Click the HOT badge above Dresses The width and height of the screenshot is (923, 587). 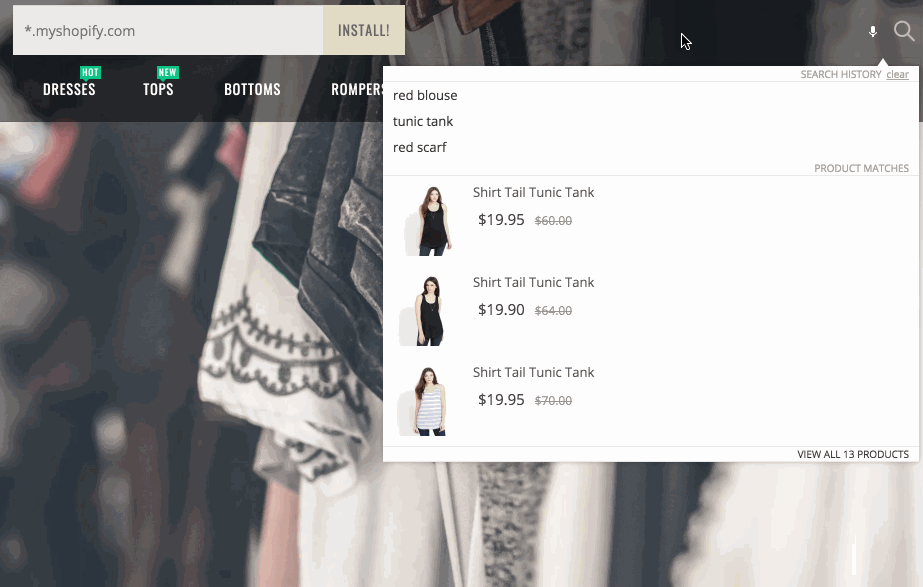[x=90, y=73]
